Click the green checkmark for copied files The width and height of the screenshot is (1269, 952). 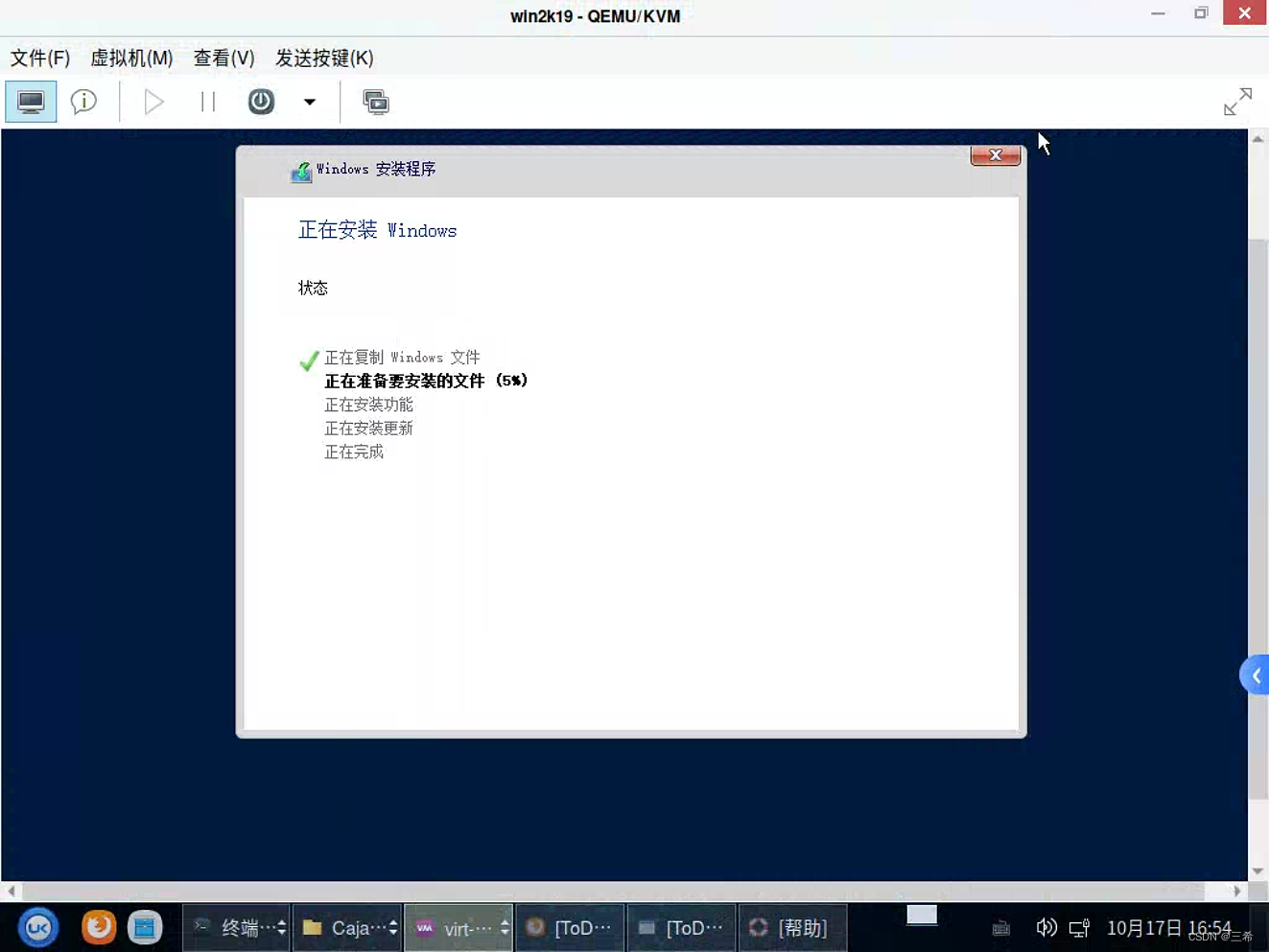(x=309, y=360)
